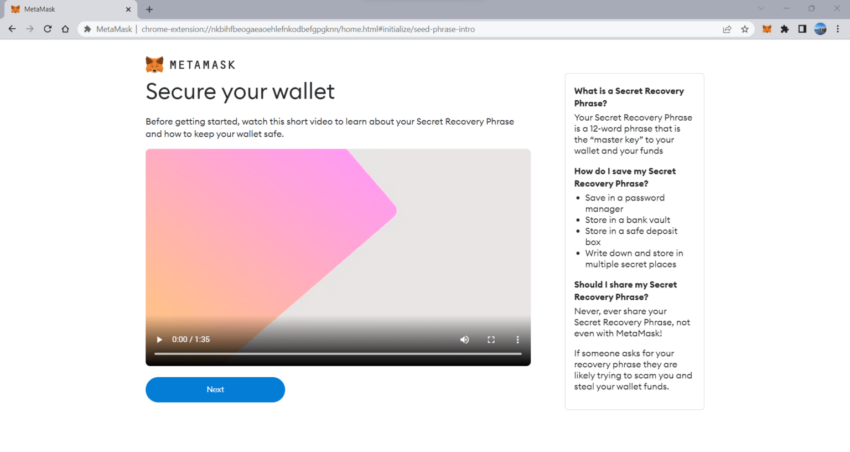Image resolution: width=850 pixels, height=452 pixels.
Task: Click 'Save in a password manager' bullet
Action: [624, 203]
